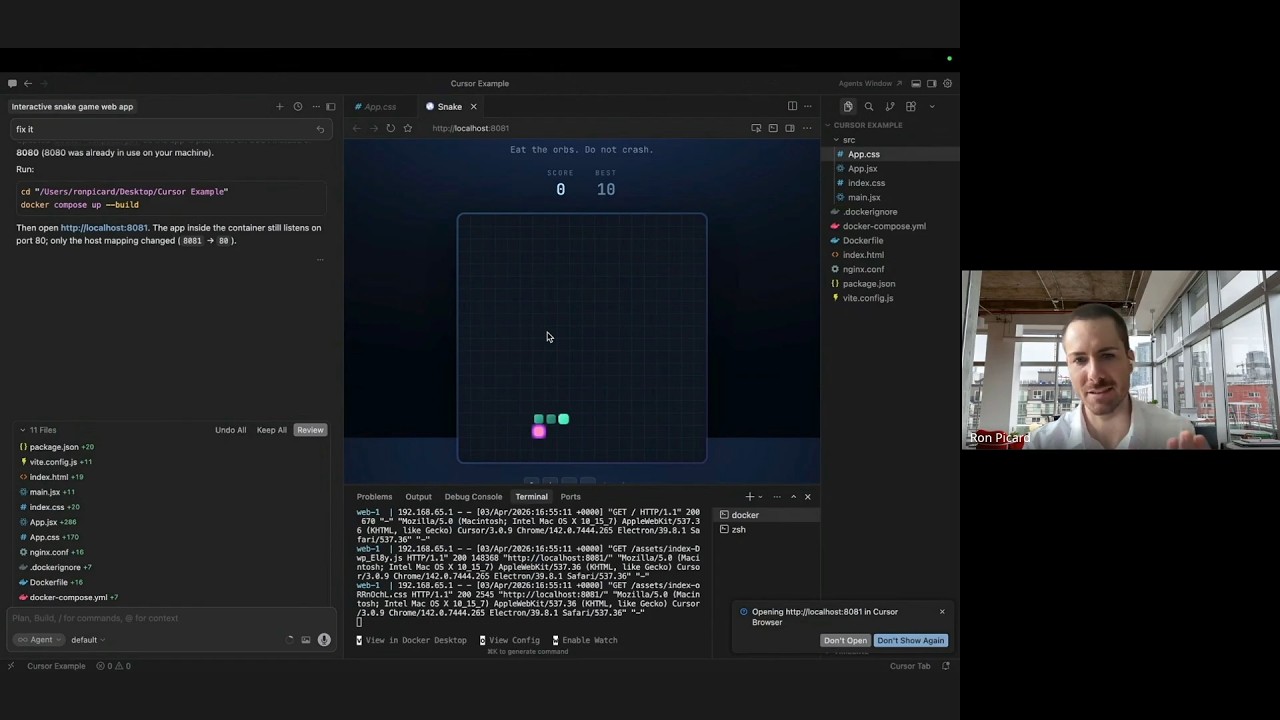
Task: Close the Snake browser tab
Action: (474, 107)
